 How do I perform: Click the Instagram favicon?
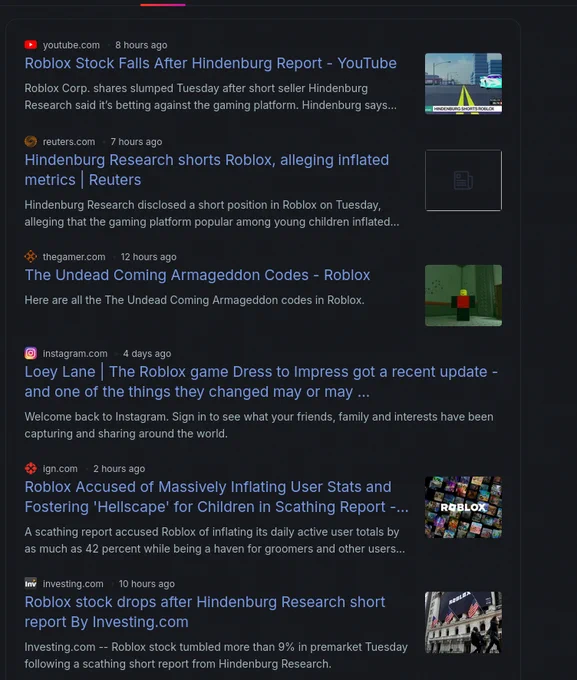pyautogui.click(x=30, y=353)
